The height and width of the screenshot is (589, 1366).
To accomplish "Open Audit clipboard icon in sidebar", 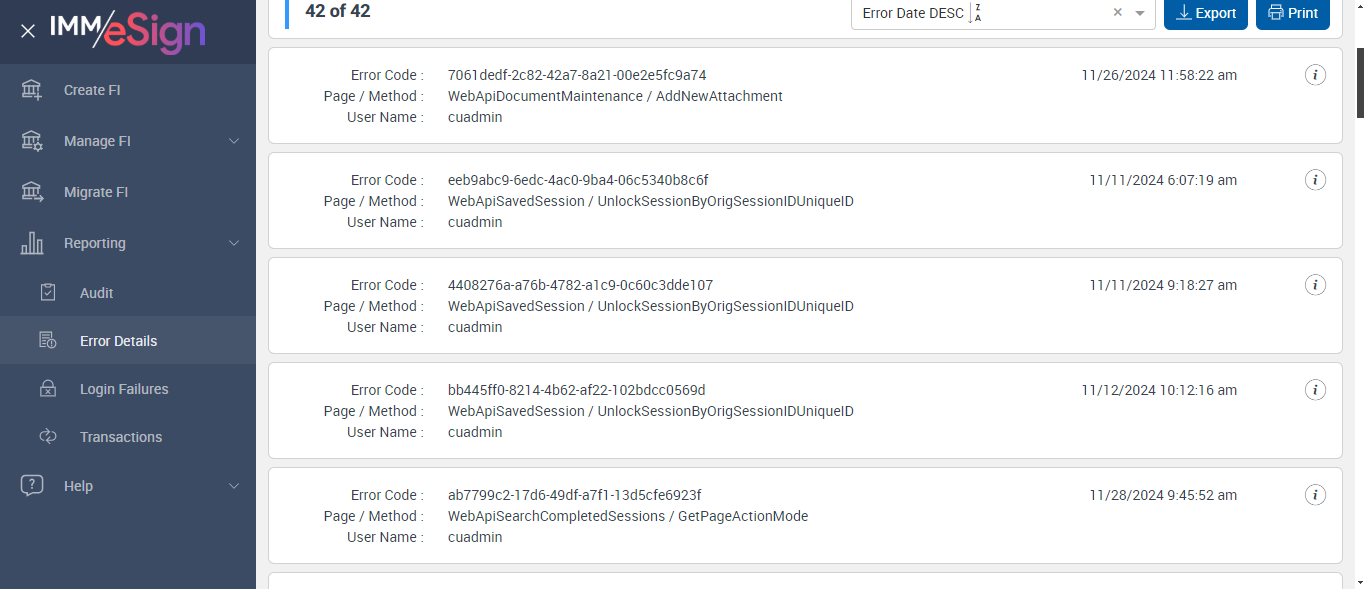I will pos(48,293).
